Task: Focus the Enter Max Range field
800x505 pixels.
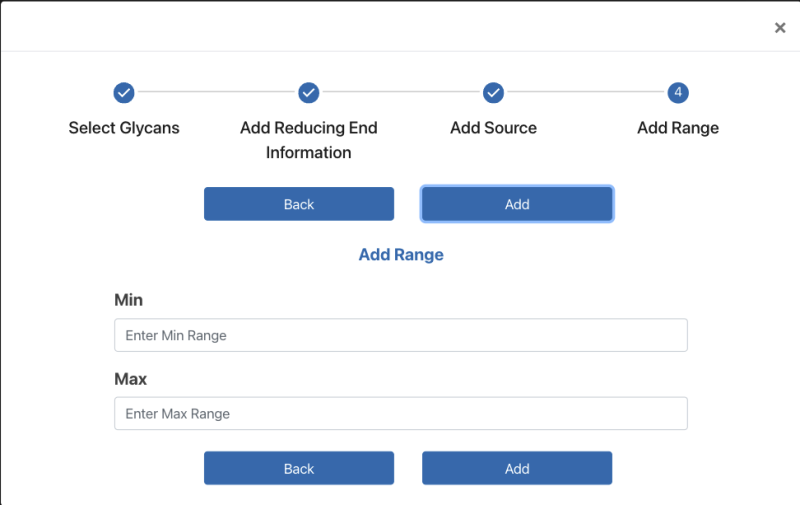Action: (x=400, y=413)
